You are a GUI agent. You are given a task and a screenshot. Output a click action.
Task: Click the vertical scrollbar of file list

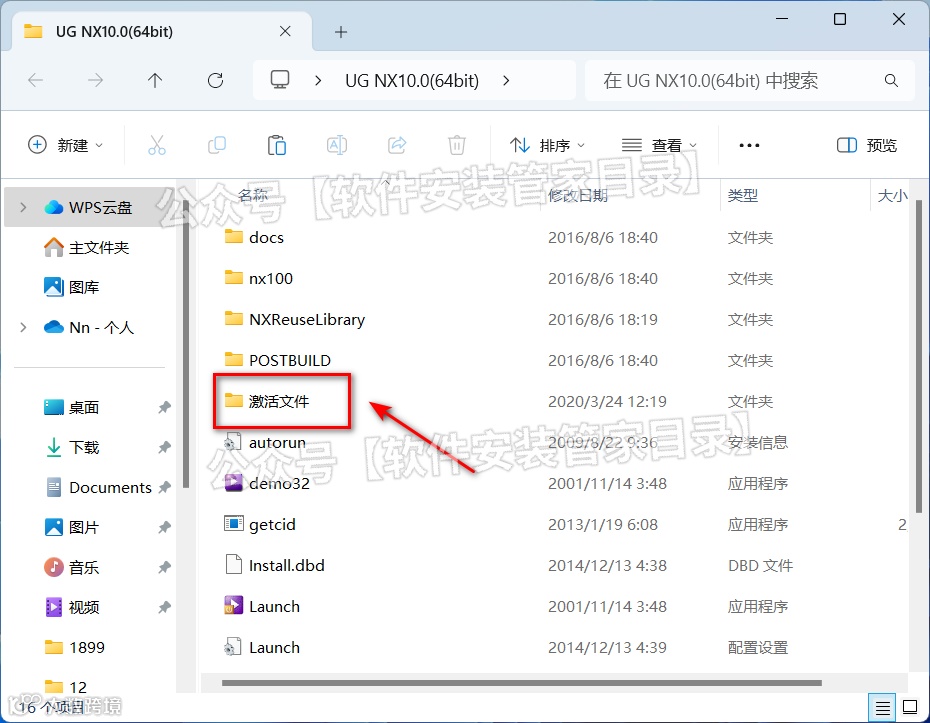(x=919, y=356)
